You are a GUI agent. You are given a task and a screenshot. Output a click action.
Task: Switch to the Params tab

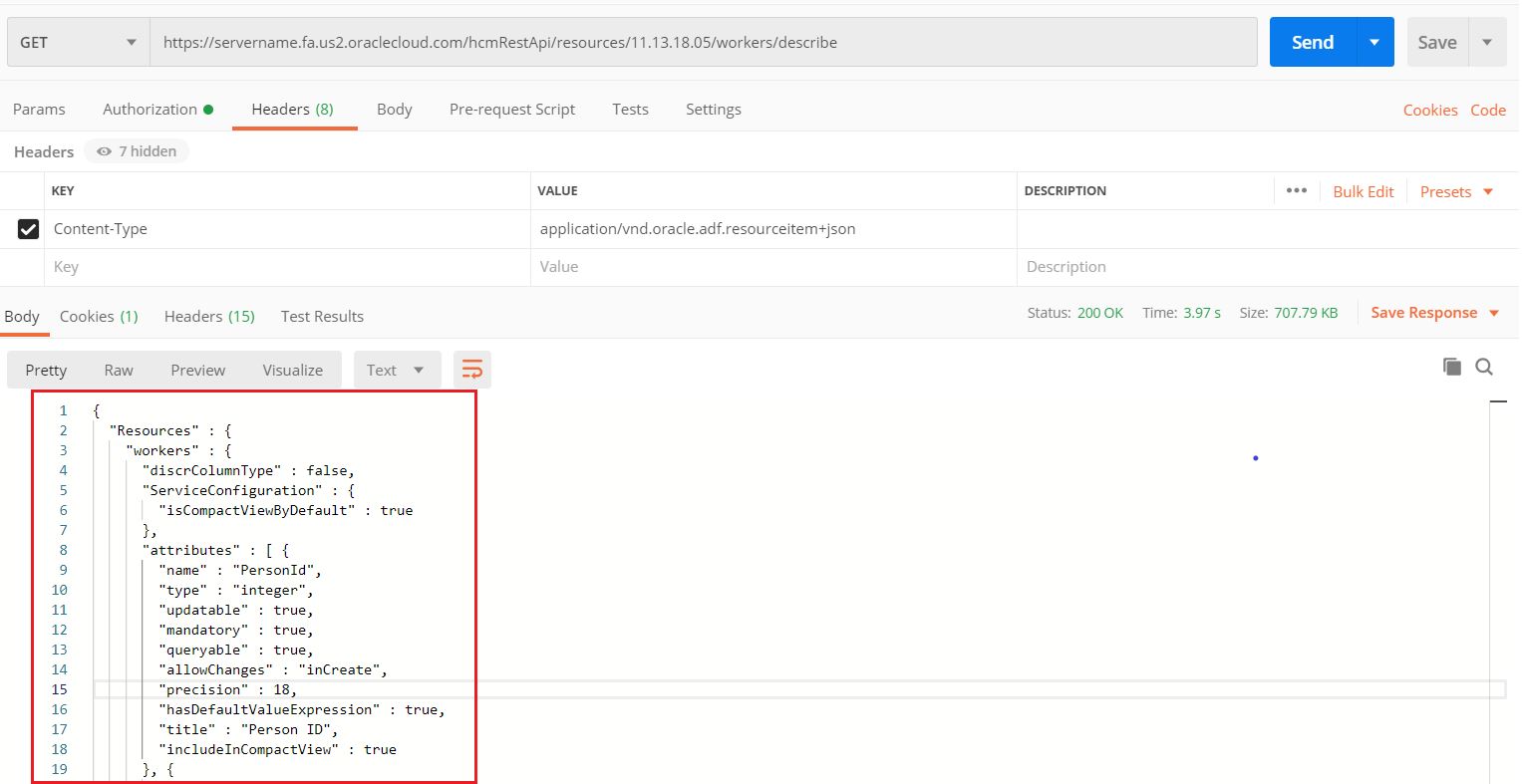(39, 110)
